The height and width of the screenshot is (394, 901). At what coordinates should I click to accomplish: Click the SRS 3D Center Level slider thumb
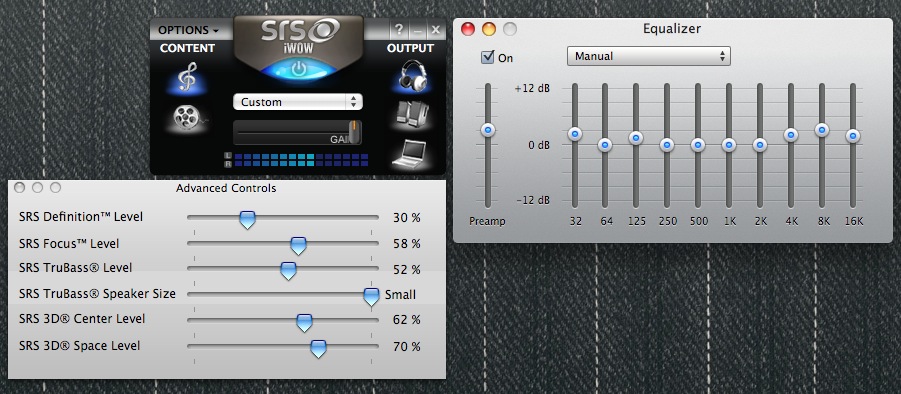pyautogui.click(x=304, y=322)
